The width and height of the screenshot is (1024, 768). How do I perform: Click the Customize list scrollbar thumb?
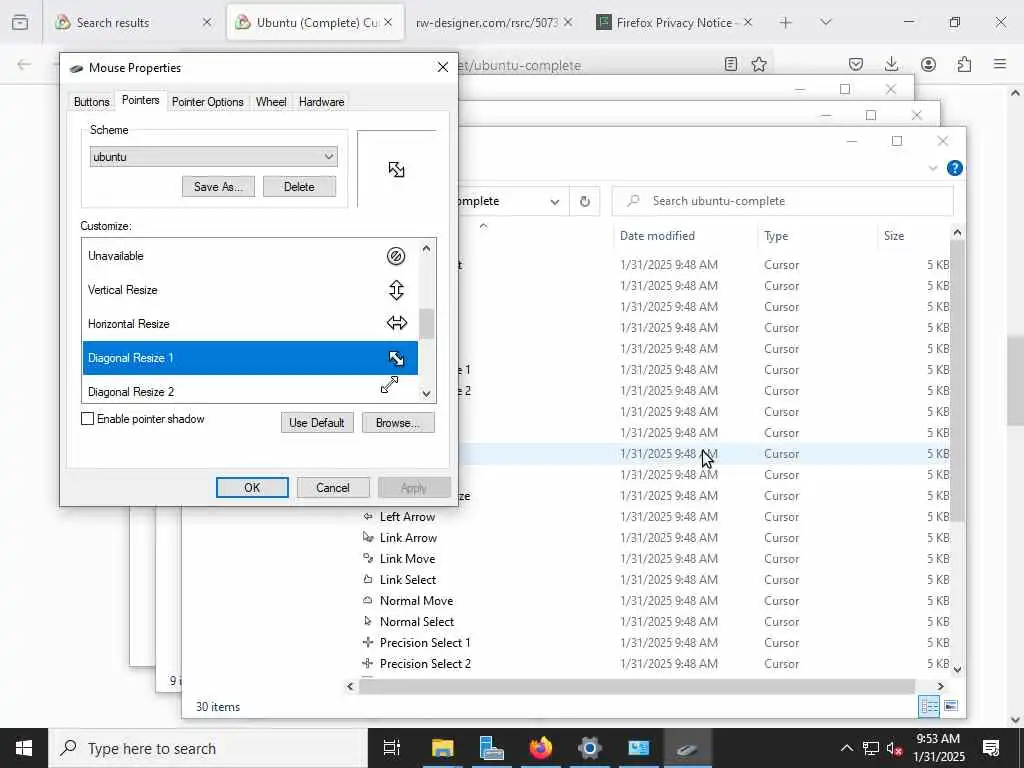(426, 323)
